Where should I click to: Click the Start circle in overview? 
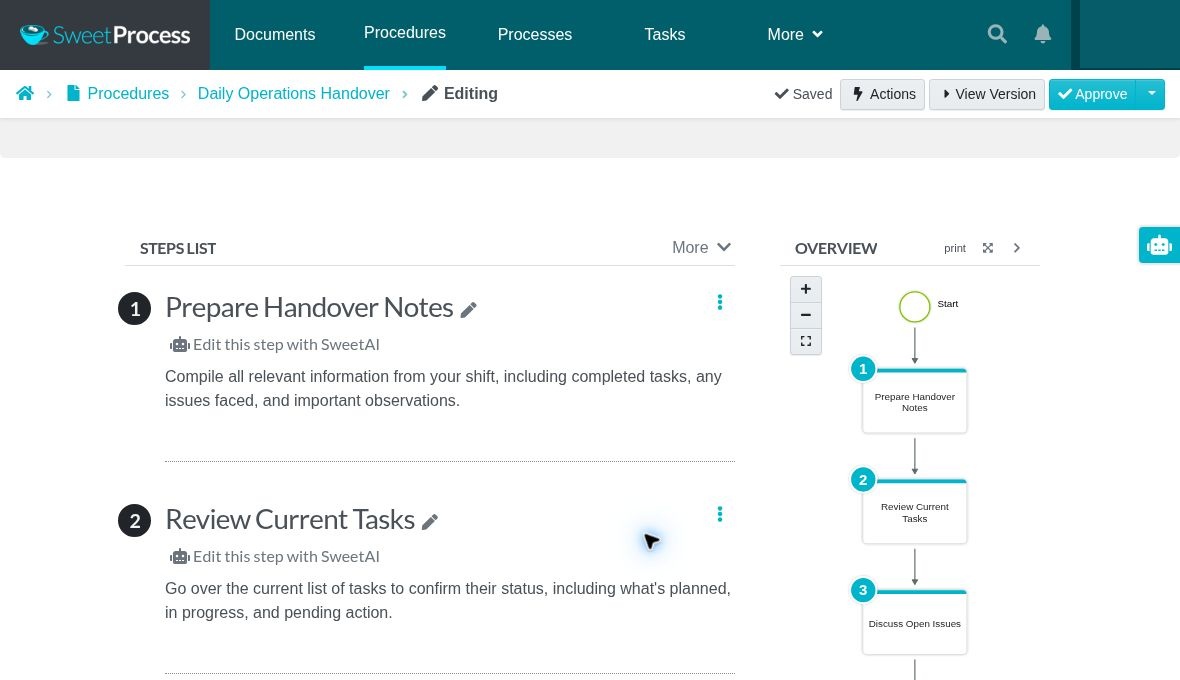click(914, 306)
